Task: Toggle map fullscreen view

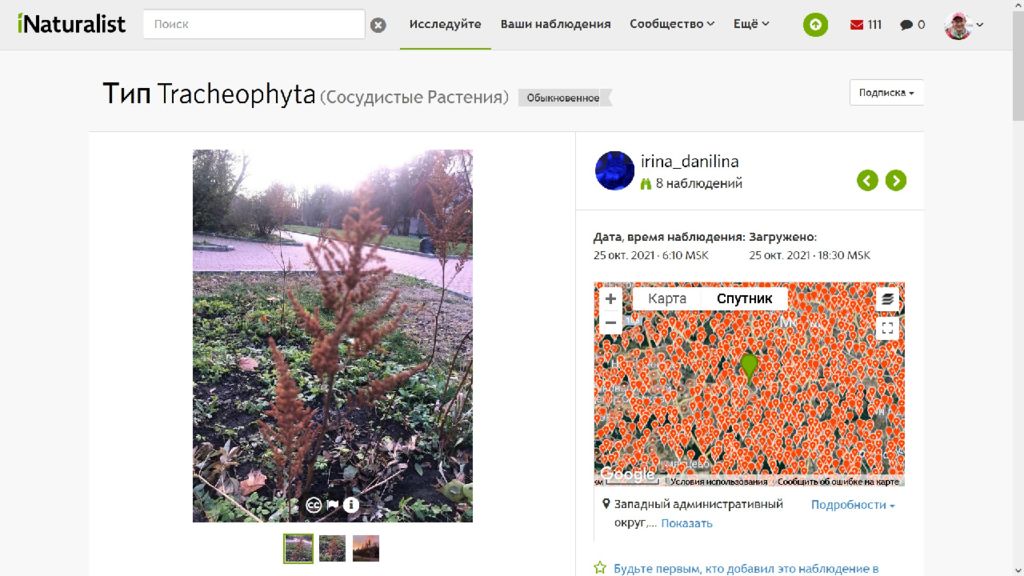Action: coord(887,328)
